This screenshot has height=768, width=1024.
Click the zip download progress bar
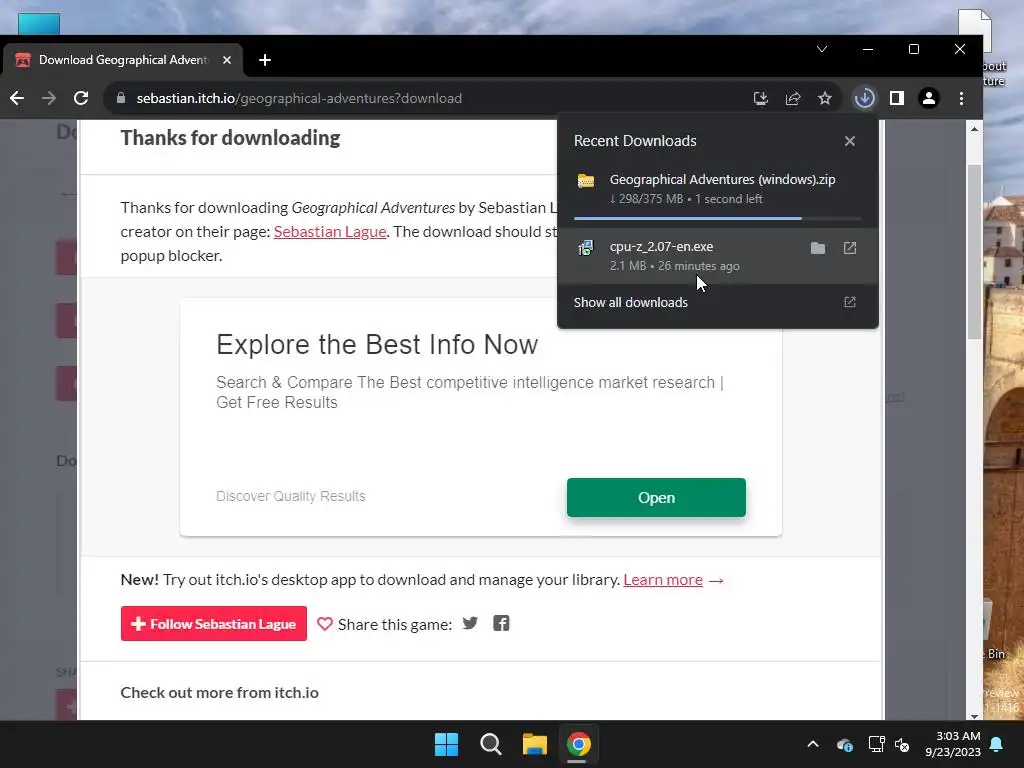tap(717, 218)
